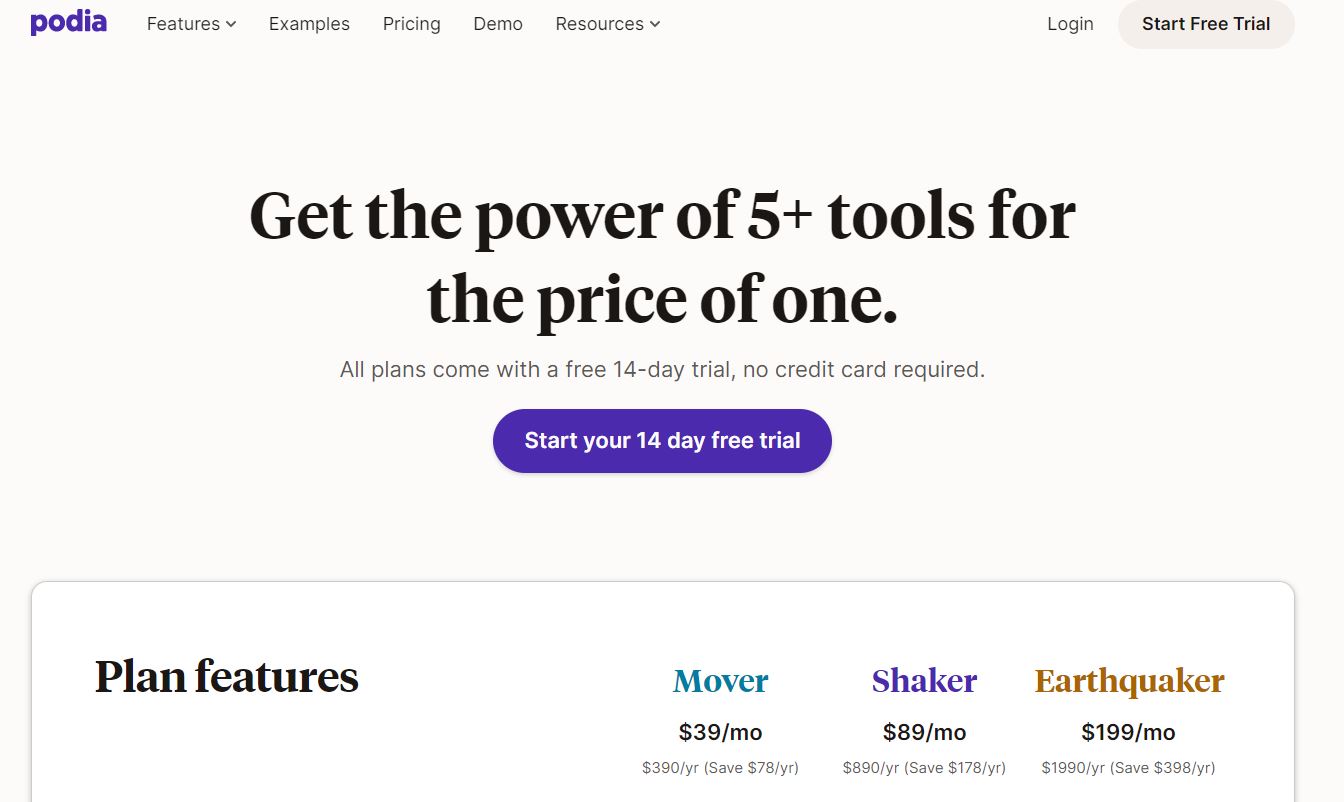
Task: Select the Mover plan heading
Action: tap(720, 681)
